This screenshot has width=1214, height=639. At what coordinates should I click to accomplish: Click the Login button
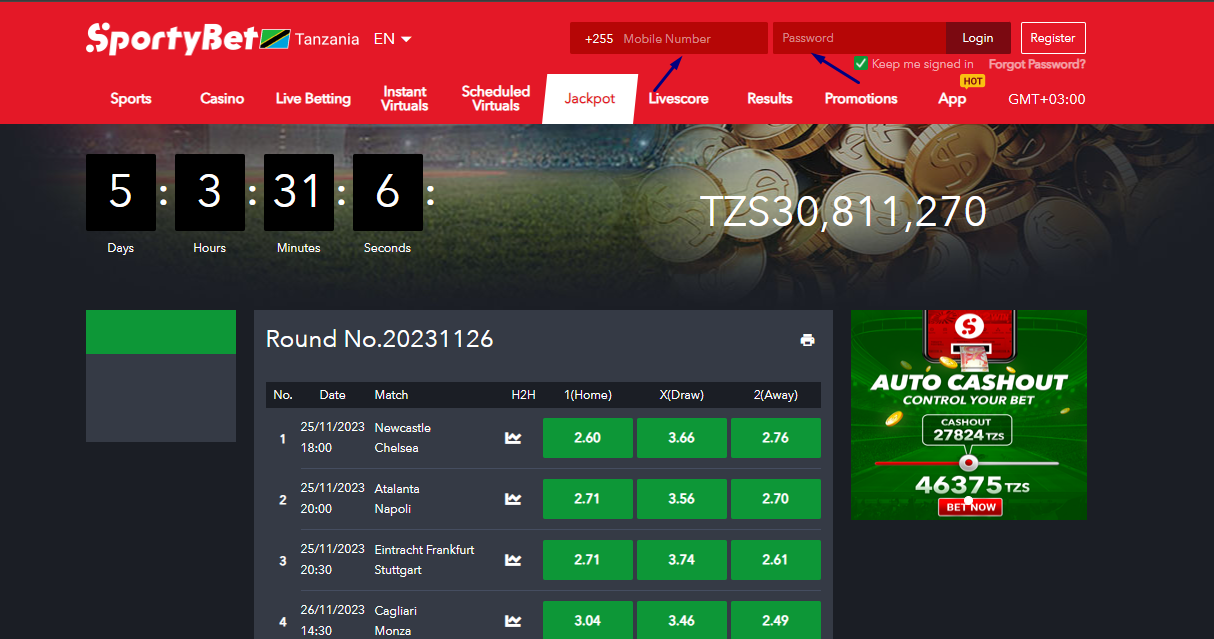click(978, 38)
